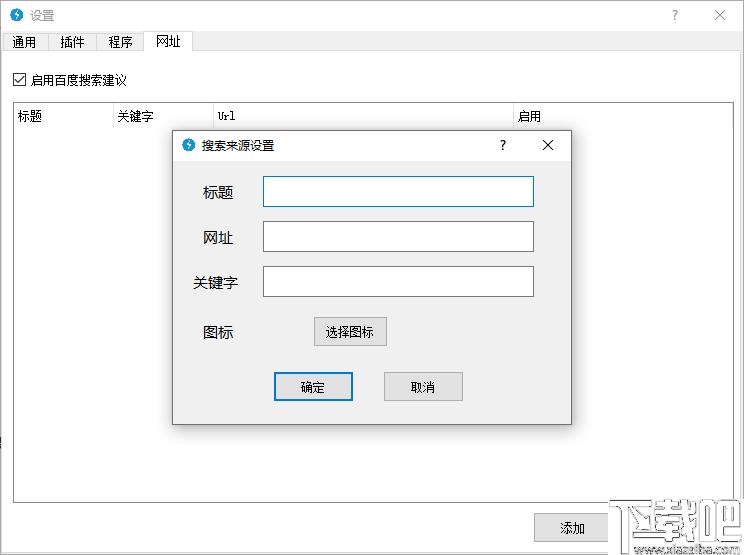Click the 选择图标 button

coord(350,332)
